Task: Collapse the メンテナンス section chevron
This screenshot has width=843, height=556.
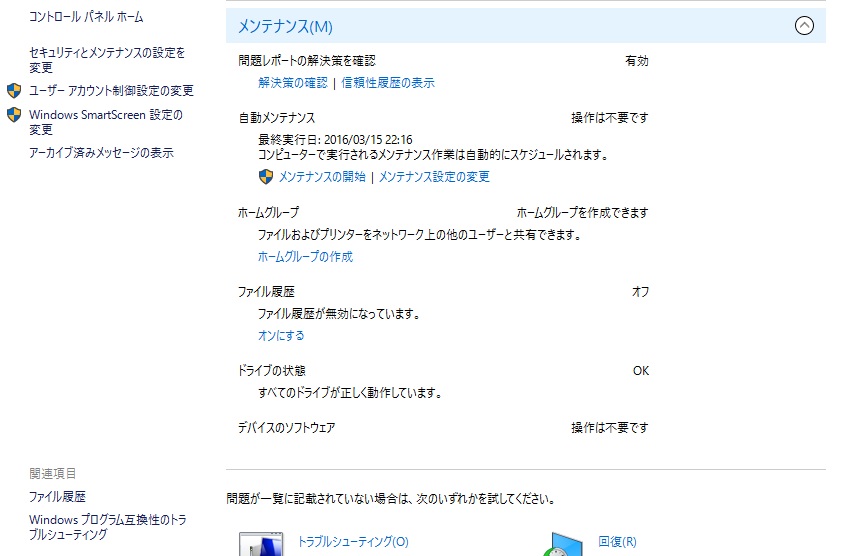Action: 804,25
